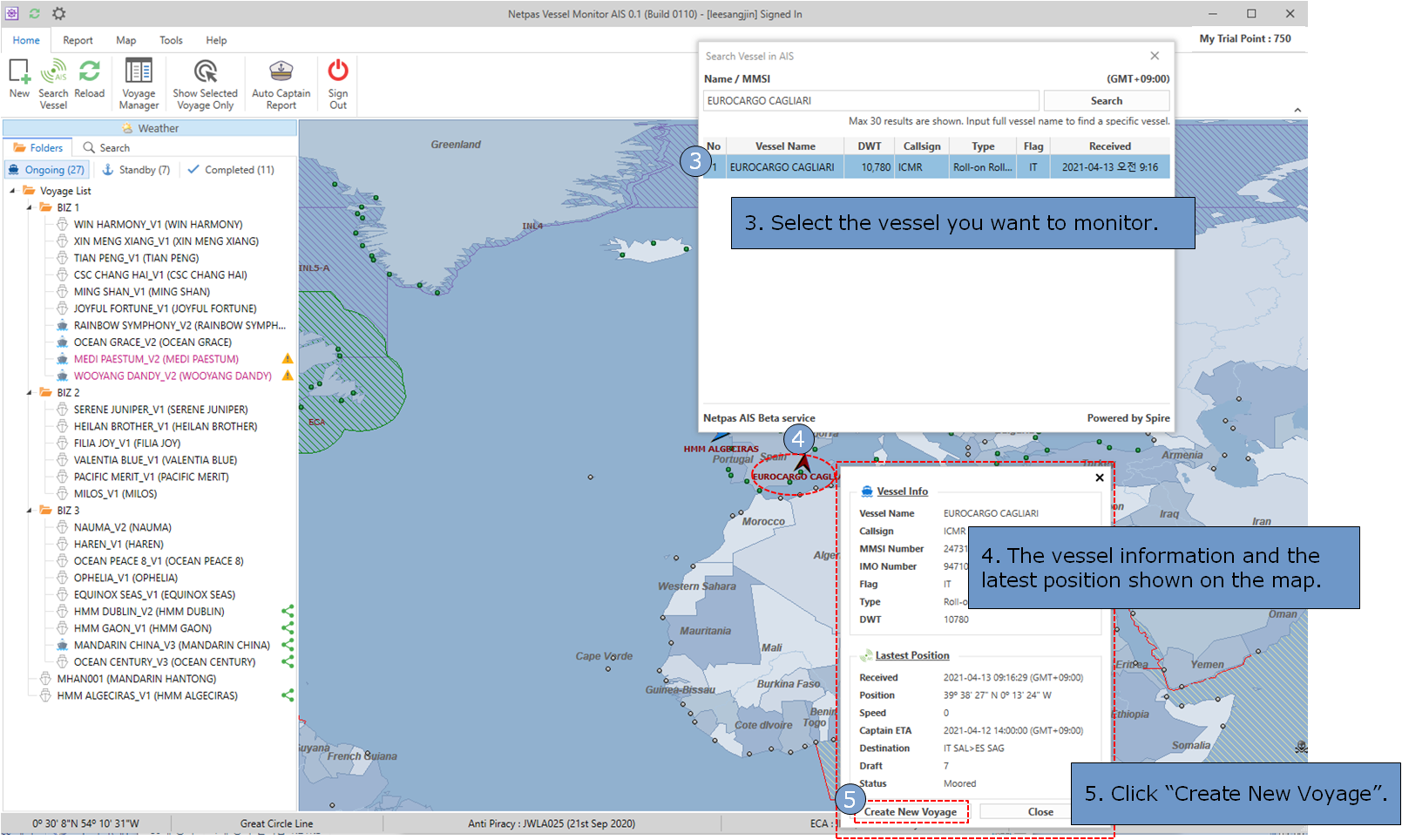Switch to Folders tab
Viewport: 1402px width, 840px height.
pos(37,148)
